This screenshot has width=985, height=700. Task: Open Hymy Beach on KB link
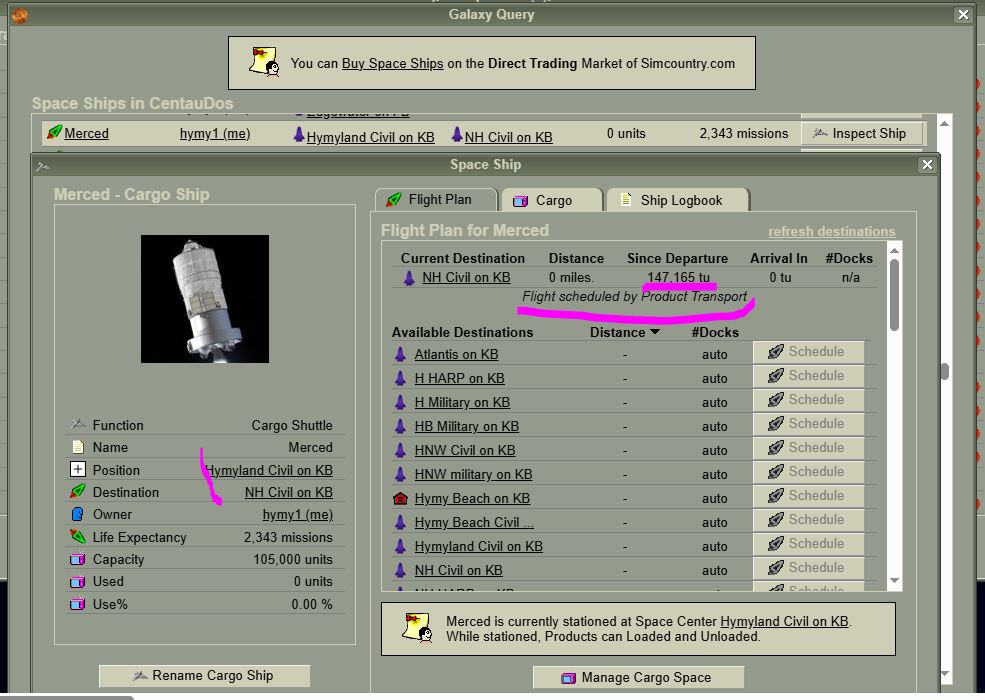[x=472, y=498]
